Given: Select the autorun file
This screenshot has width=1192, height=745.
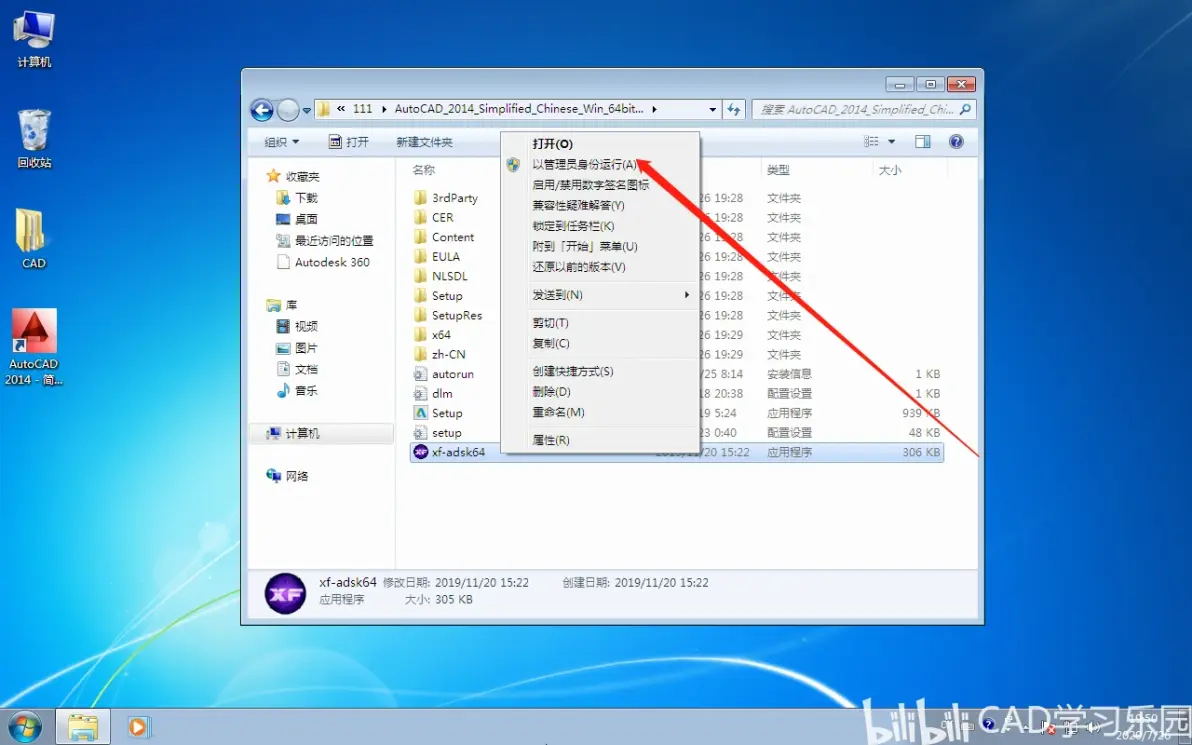Looking at the screenshot, I should (444, 374).
